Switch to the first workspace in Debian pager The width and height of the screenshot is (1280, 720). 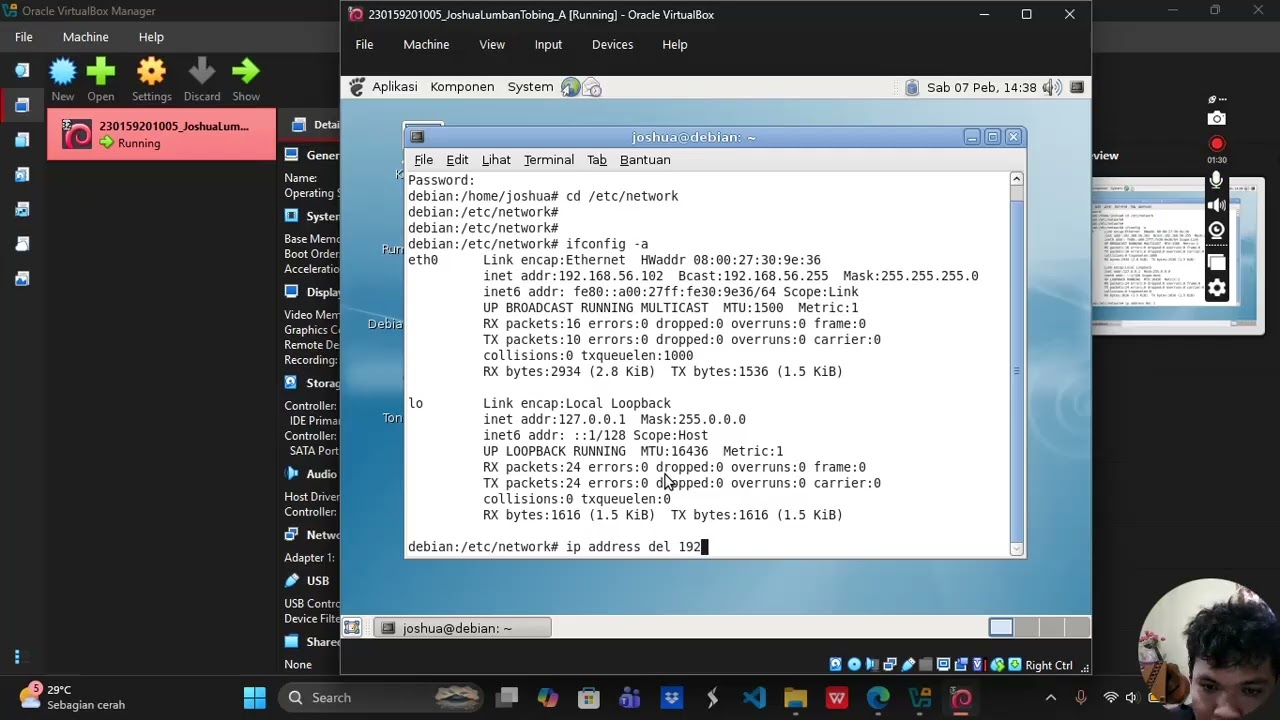pyautogui.click(x=1001, y=628)
